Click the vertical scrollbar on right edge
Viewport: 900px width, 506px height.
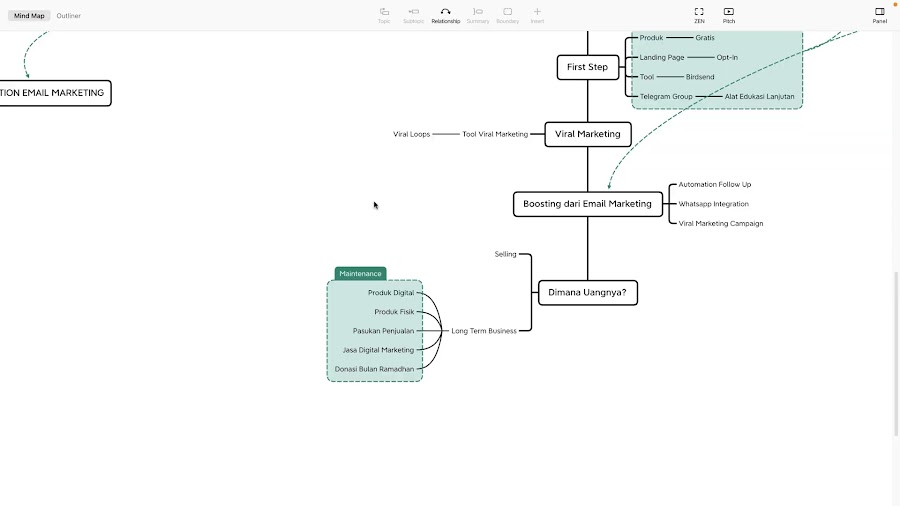coord(897,353)
